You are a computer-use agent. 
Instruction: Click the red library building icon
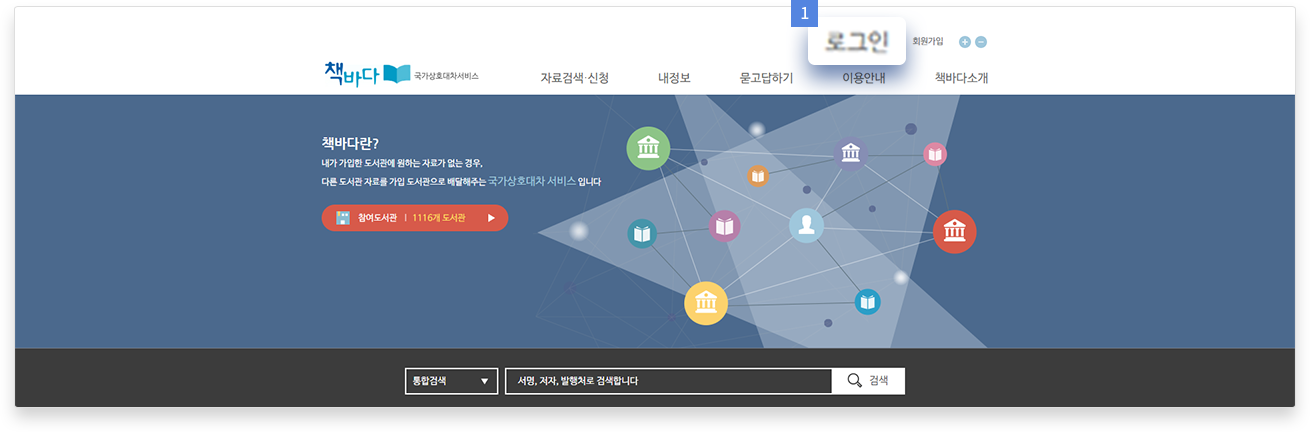point(954,231)
